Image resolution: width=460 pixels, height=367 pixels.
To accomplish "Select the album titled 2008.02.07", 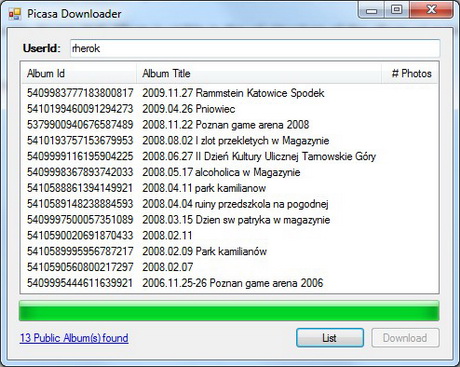I will (168, 267).
